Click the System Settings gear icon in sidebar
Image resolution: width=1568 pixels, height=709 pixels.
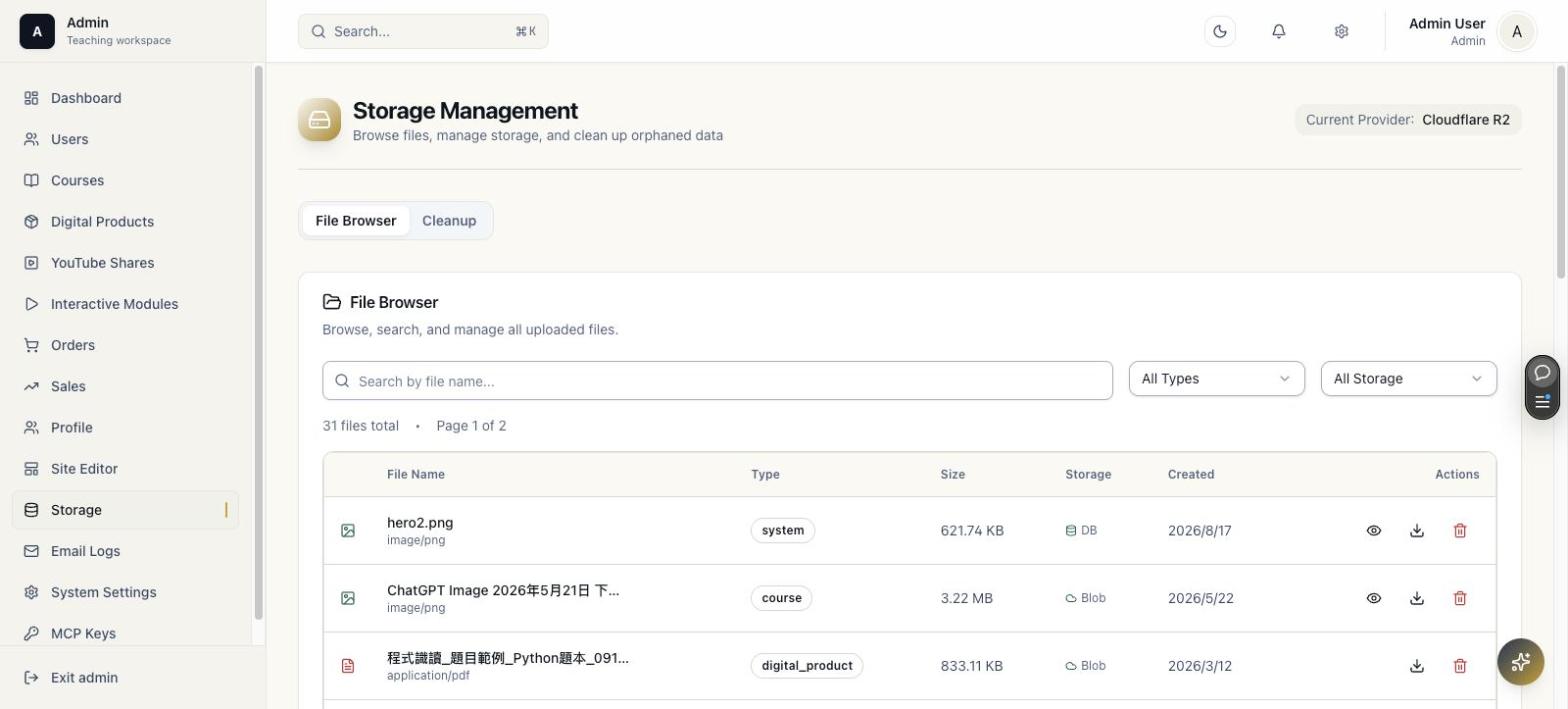(31, 592)
